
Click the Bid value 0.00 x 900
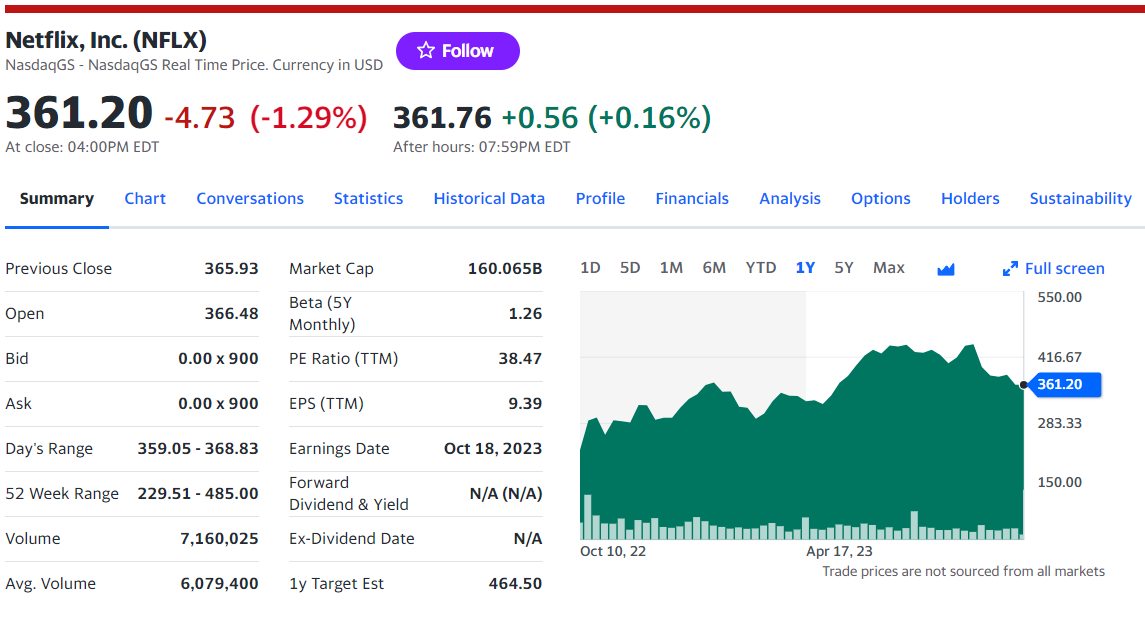coord(218,359)
